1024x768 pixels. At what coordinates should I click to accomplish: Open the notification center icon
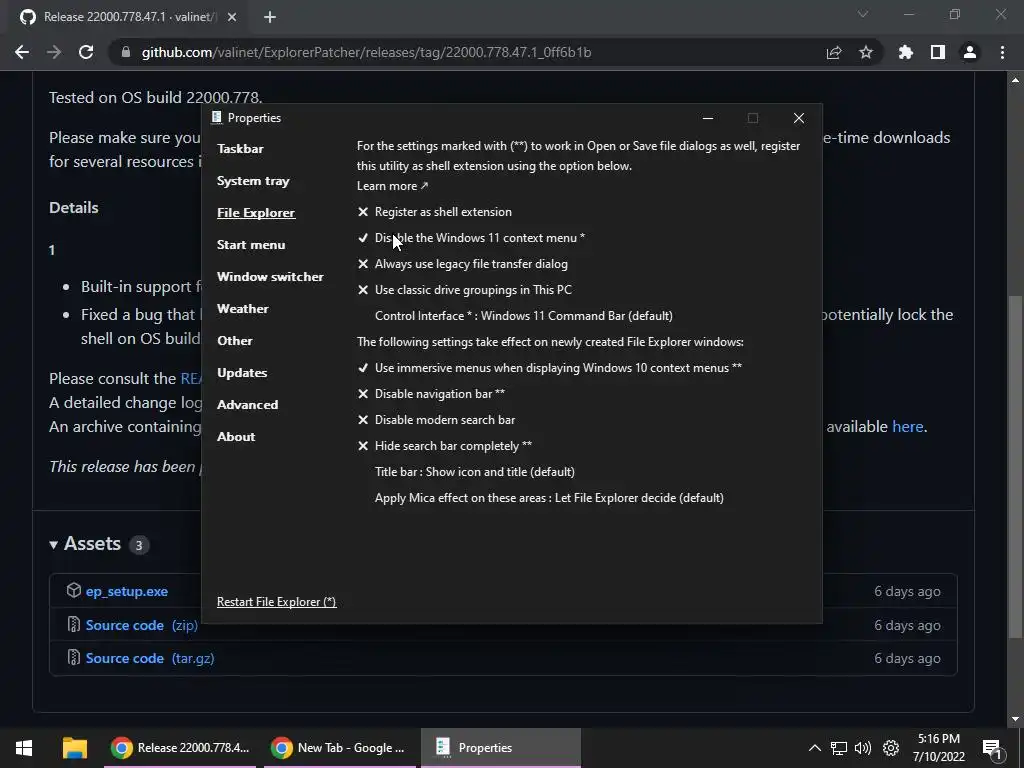(992, 748)
